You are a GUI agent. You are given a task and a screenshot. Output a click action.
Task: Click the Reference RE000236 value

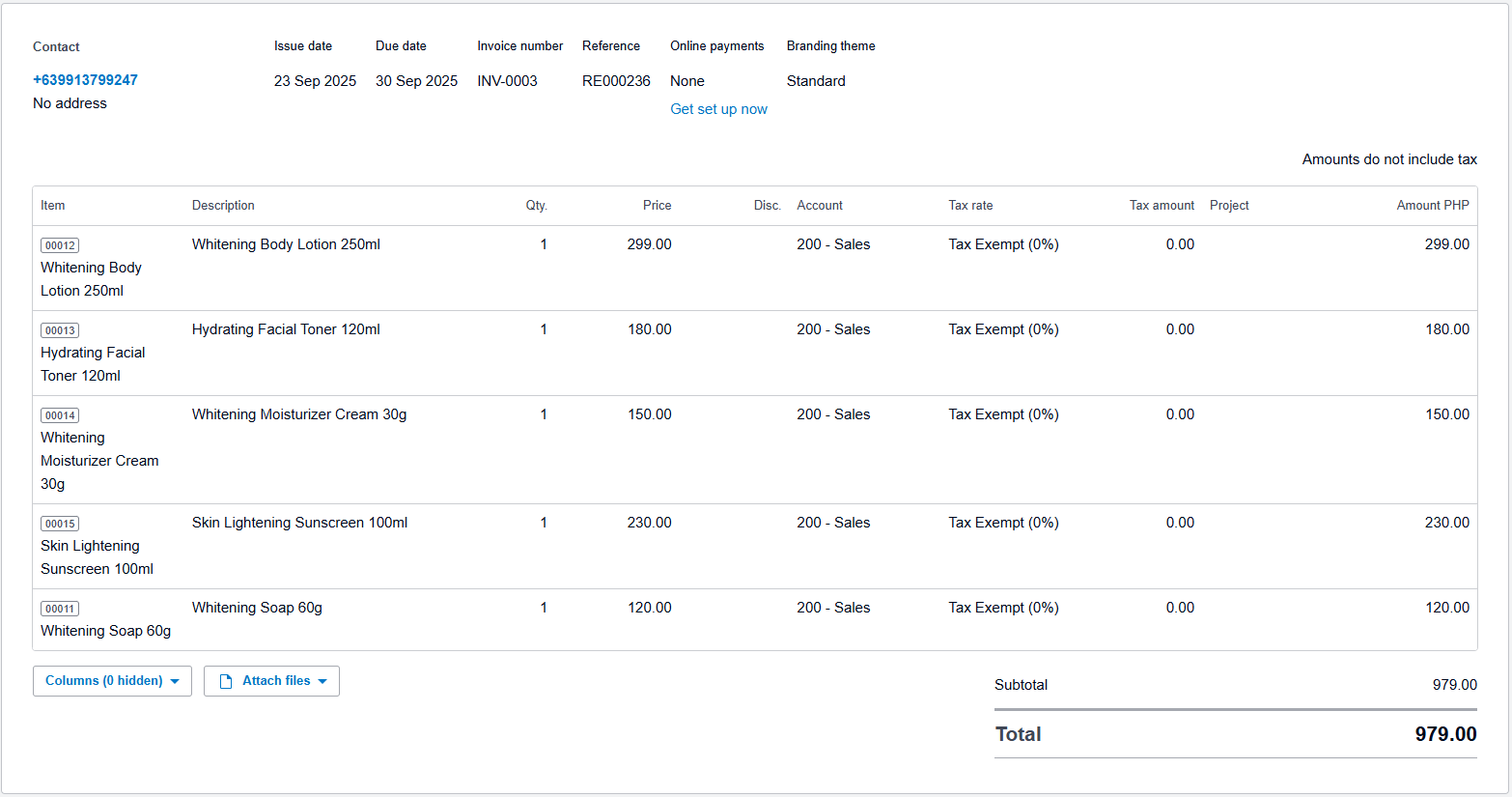click(x=616, y=81)
